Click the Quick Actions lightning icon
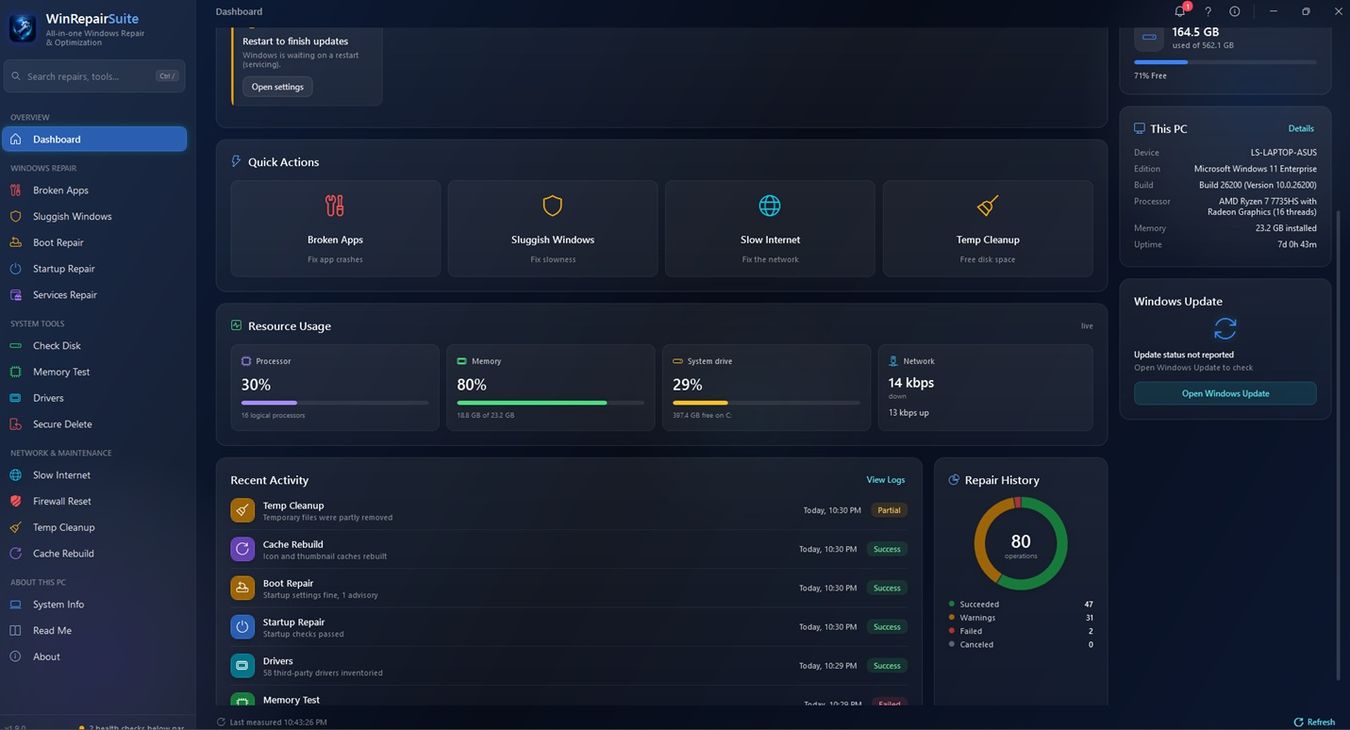 pos(237,161)
